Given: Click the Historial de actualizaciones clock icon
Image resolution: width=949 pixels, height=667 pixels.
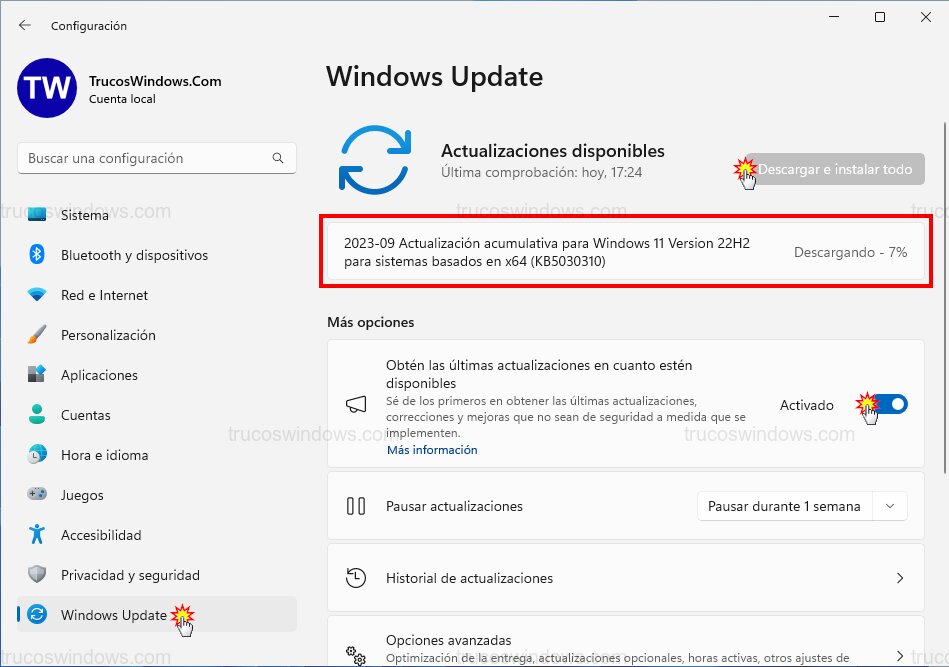Looking at the screenshot, I should [357, 578].
